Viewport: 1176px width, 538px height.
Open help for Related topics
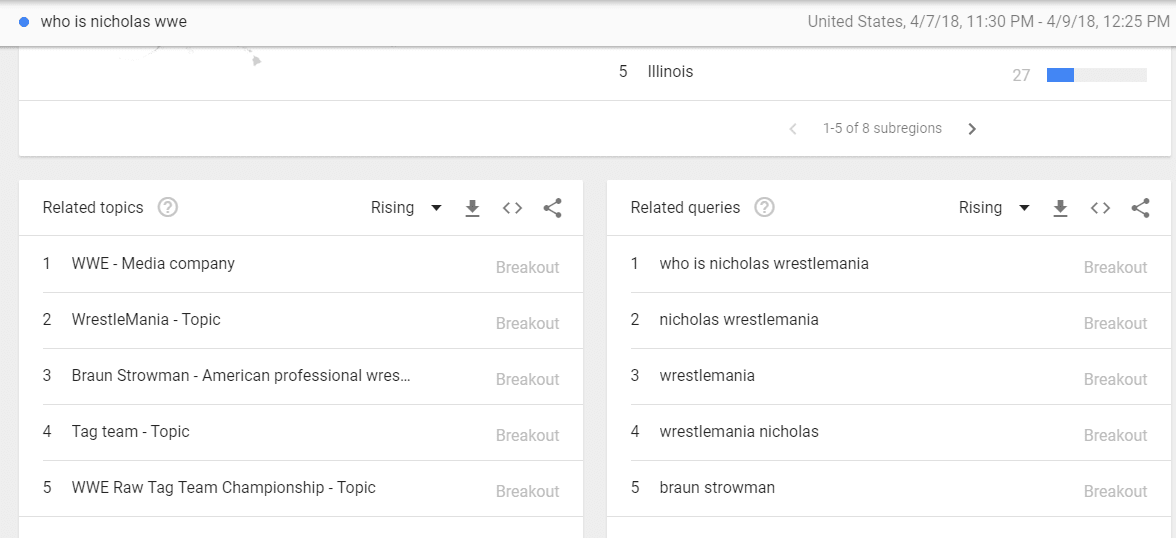coord(168,208)
